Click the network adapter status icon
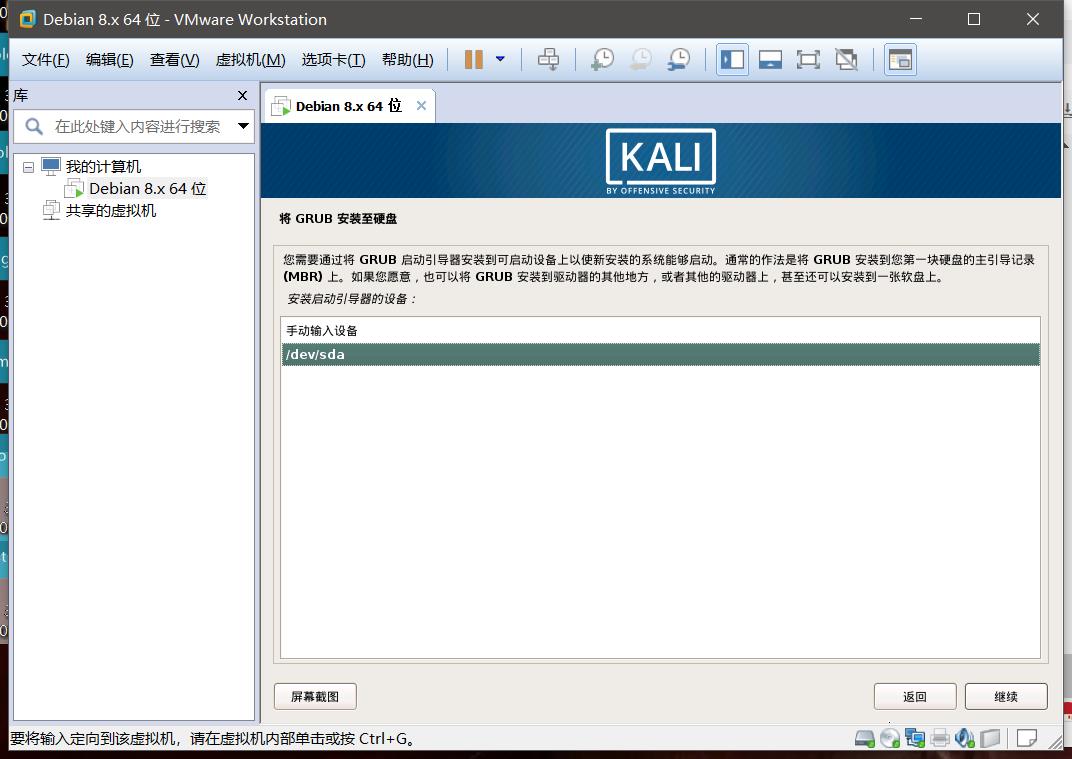 915,738
